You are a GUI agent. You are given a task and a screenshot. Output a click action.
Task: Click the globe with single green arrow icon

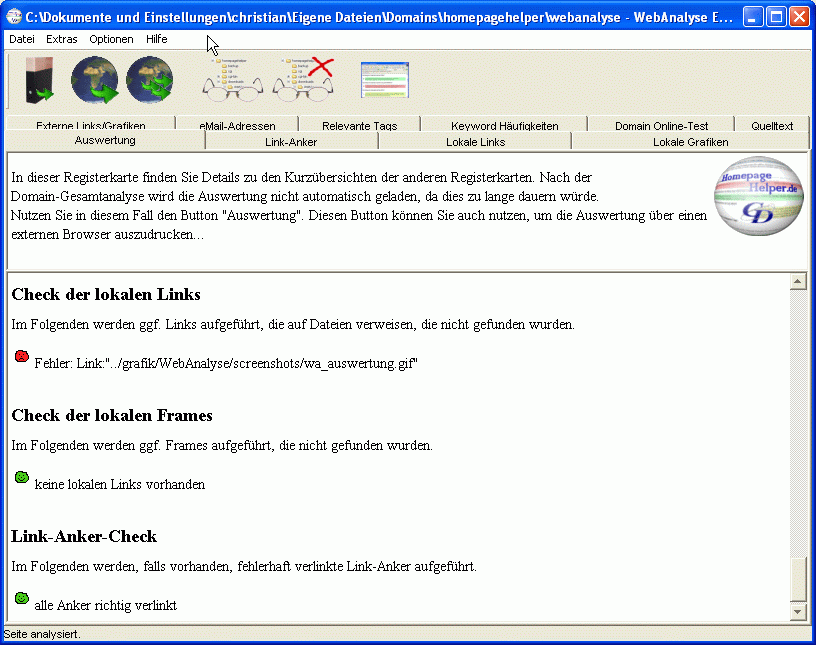click(95, 81)
